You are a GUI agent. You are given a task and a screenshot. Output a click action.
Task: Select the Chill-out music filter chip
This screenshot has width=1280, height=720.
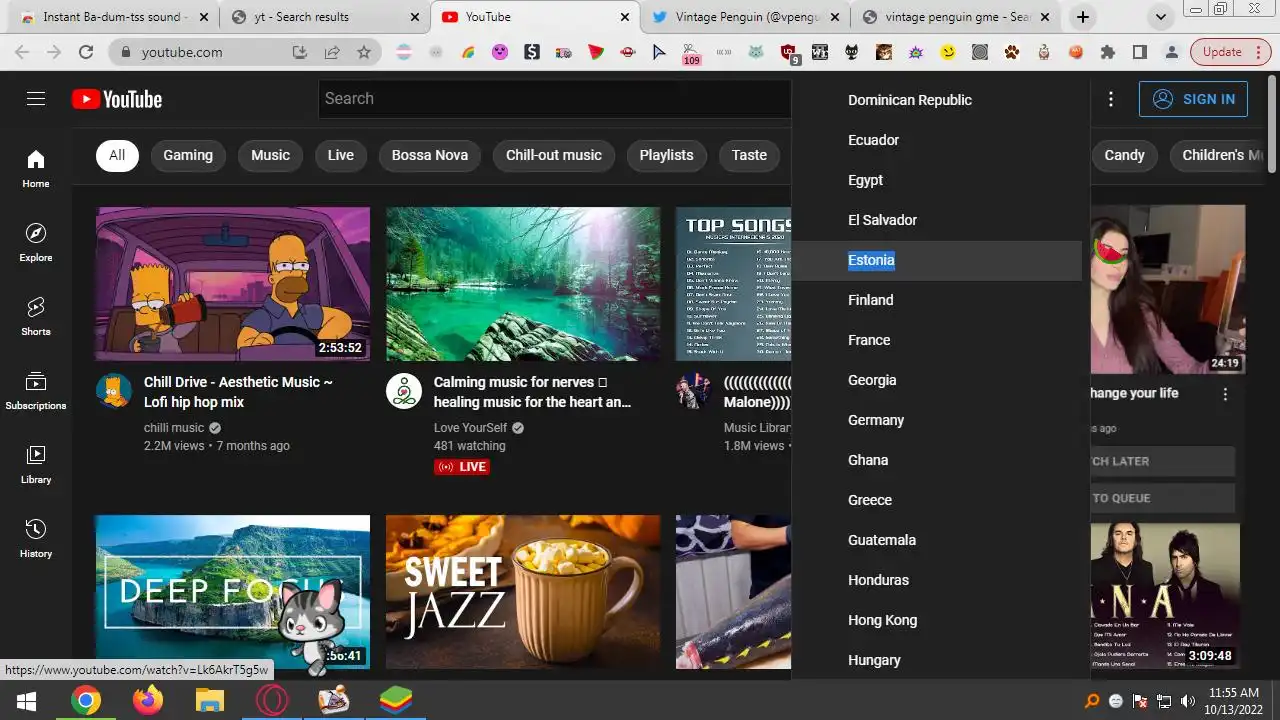pos(554,155)
